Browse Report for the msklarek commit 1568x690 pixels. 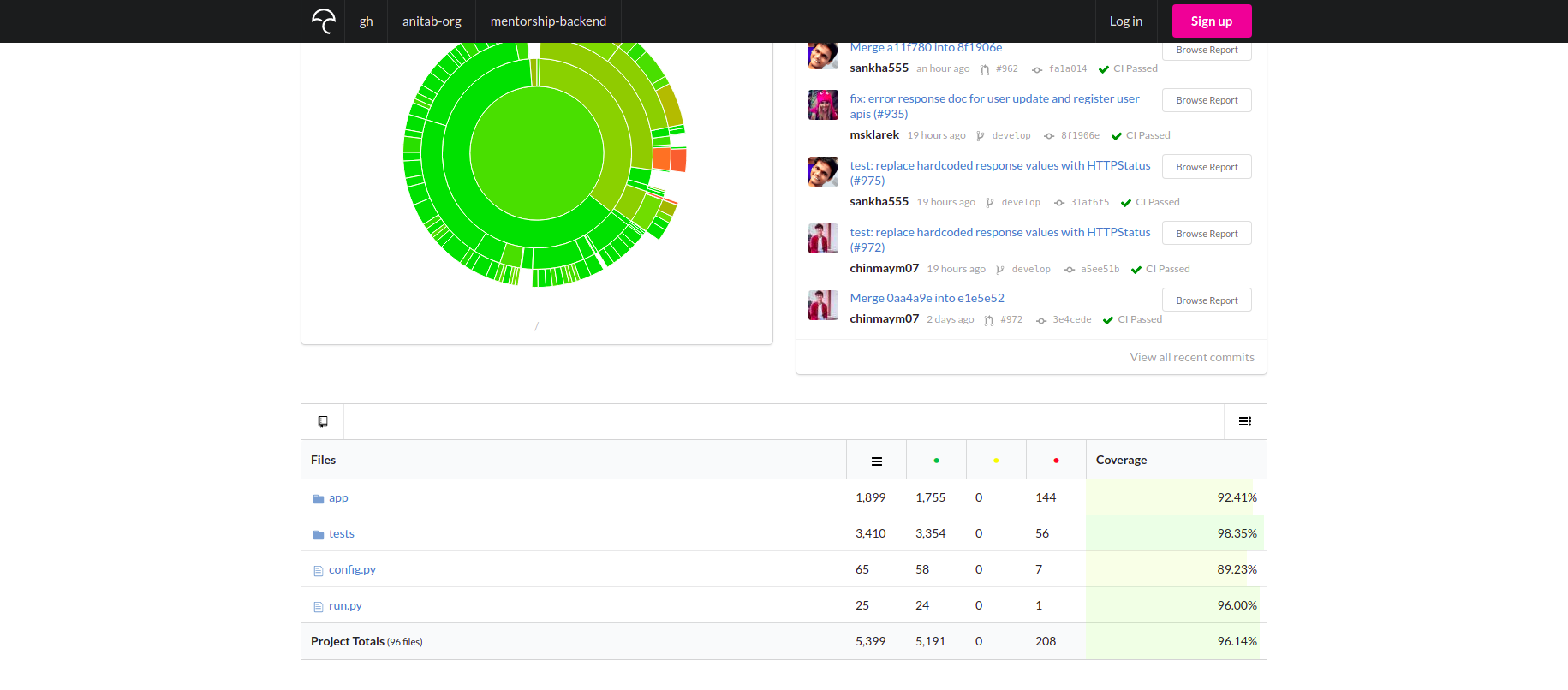(1207, 100)
